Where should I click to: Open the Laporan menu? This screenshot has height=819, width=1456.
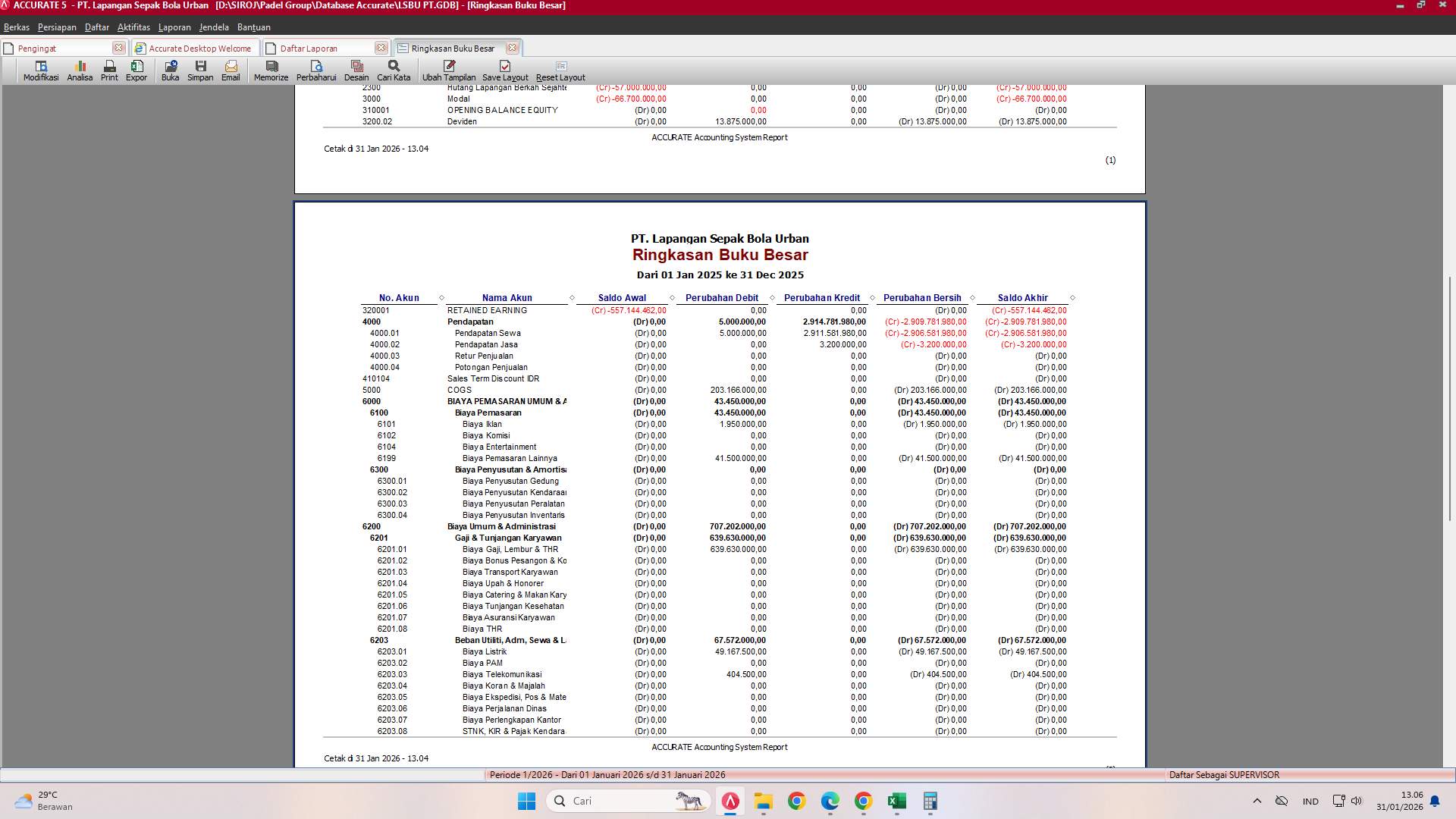174,27
